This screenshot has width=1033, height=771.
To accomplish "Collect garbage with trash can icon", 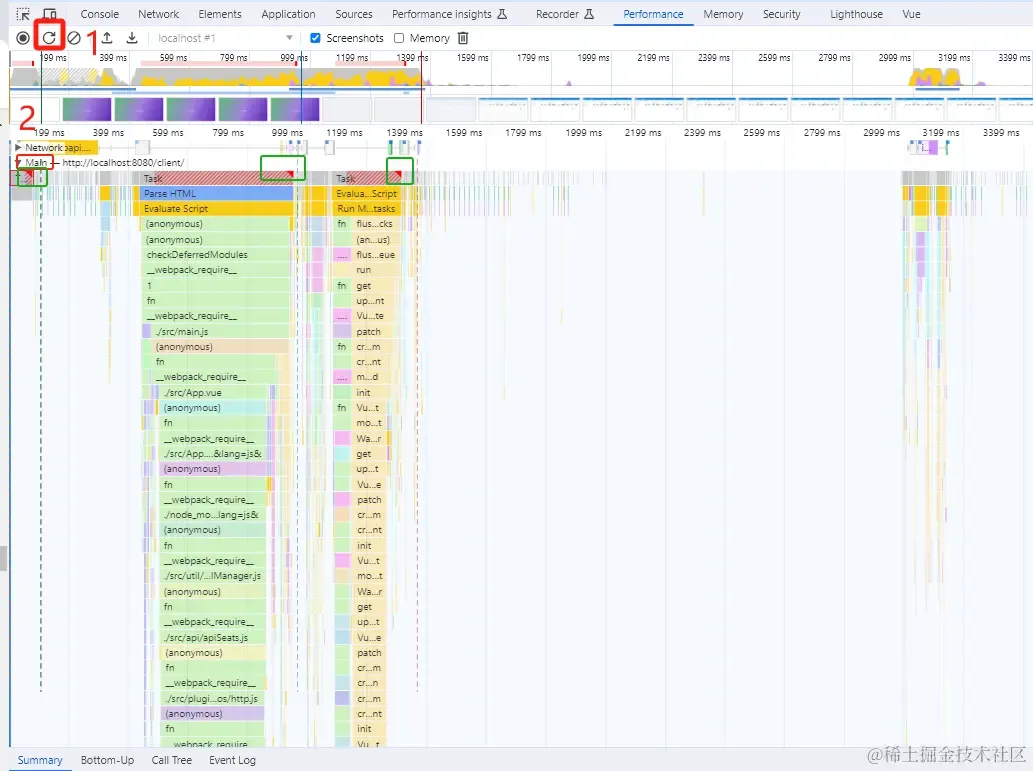I will point(463,38).
